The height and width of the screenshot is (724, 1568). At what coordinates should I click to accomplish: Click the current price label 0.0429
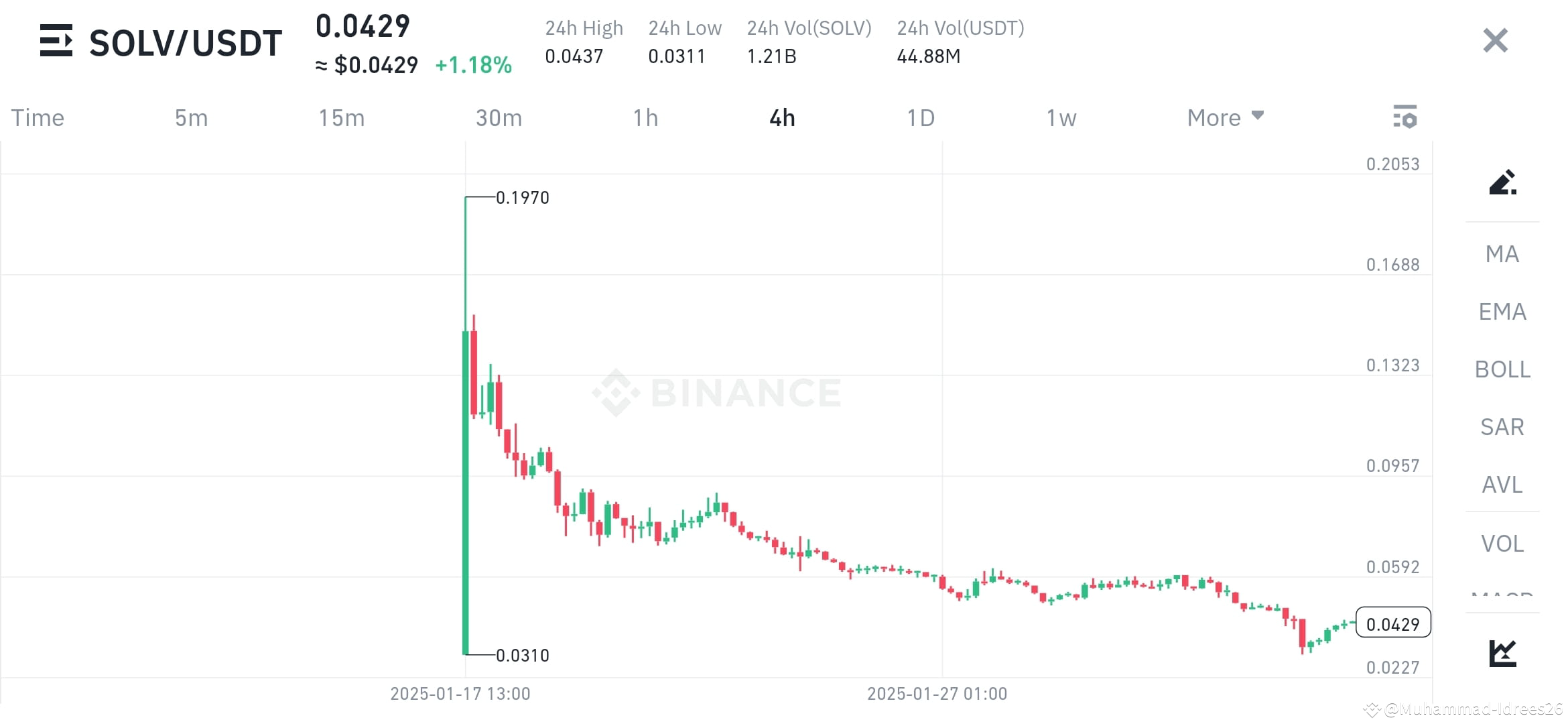pyautogui.click(x=1392, y=623)
